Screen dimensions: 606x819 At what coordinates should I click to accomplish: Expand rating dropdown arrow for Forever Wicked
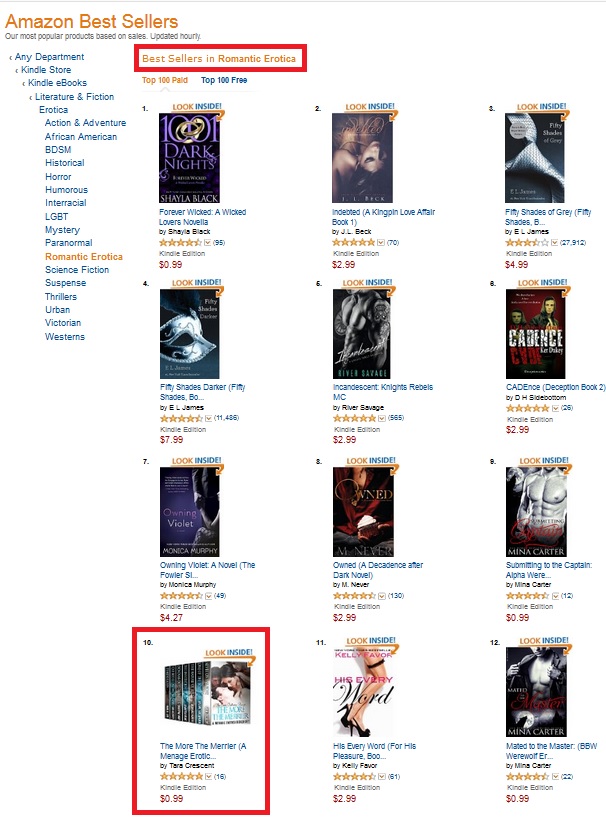[x=207, y=242]
